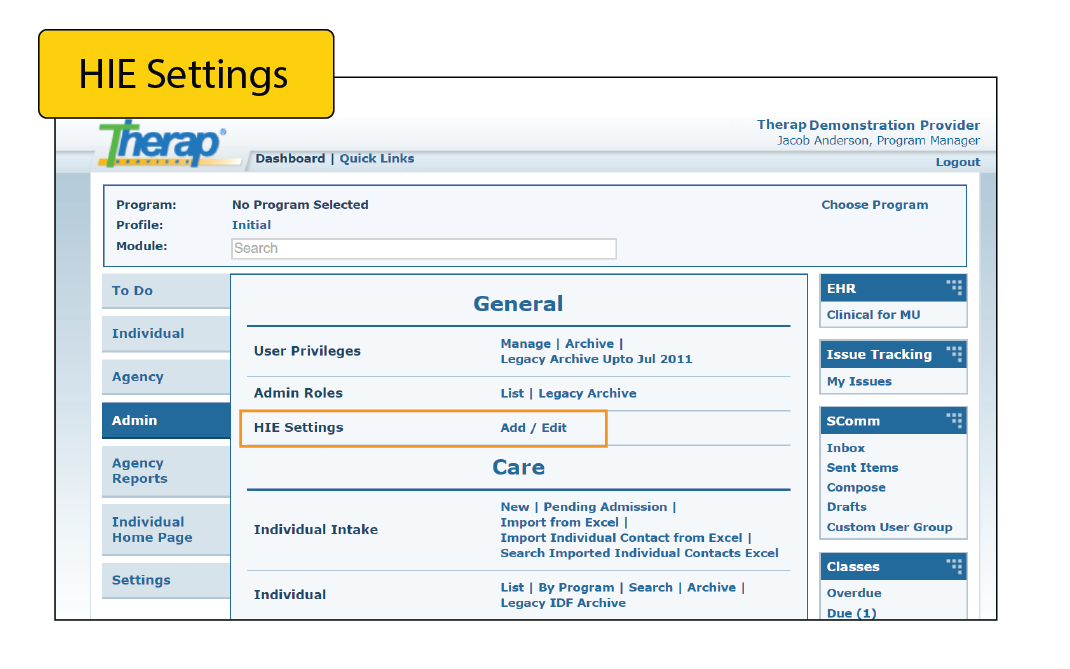Open the Initial profile link
Image resolution: width=1070 pixels, height=669 pixels.
click(251, 225)
